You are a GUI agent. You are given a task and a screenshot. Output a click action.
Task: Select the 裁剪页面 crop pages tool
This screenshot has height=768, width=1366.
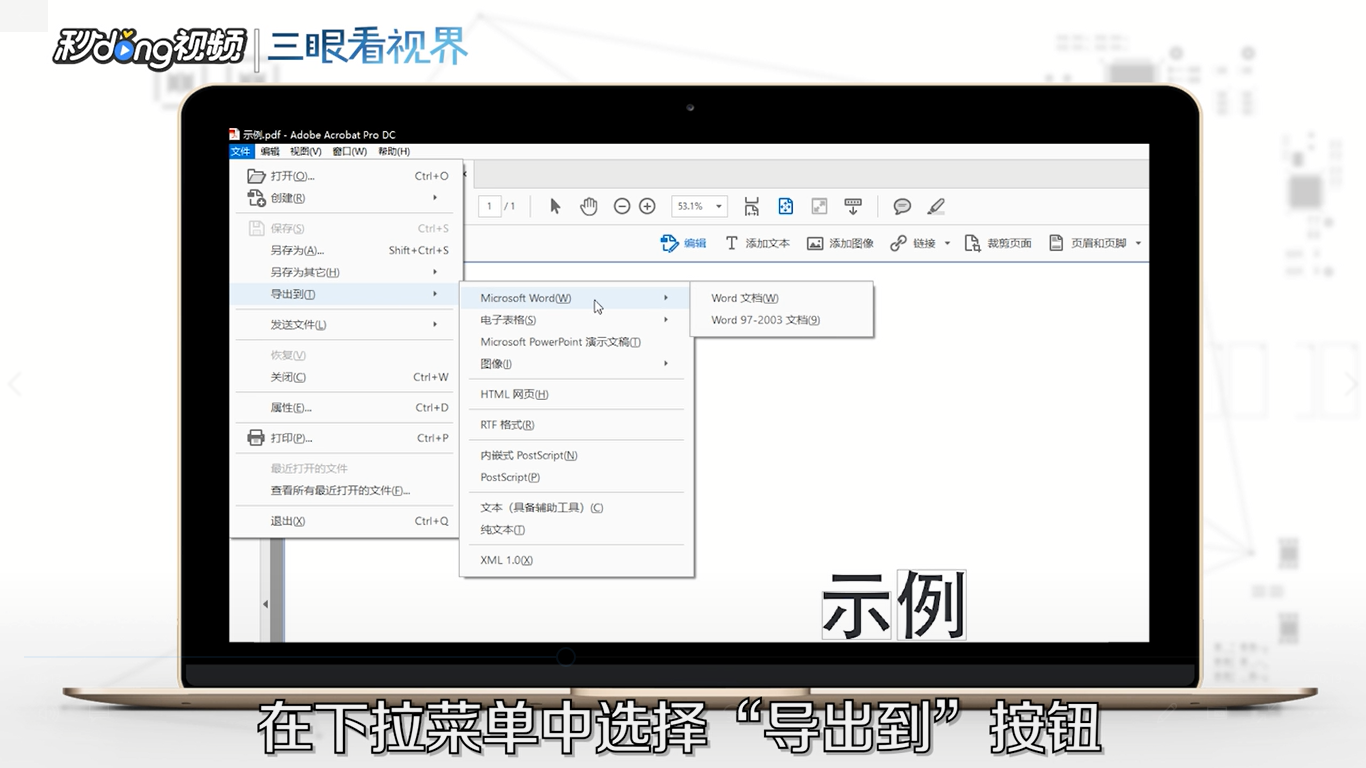tap(998, 243)
